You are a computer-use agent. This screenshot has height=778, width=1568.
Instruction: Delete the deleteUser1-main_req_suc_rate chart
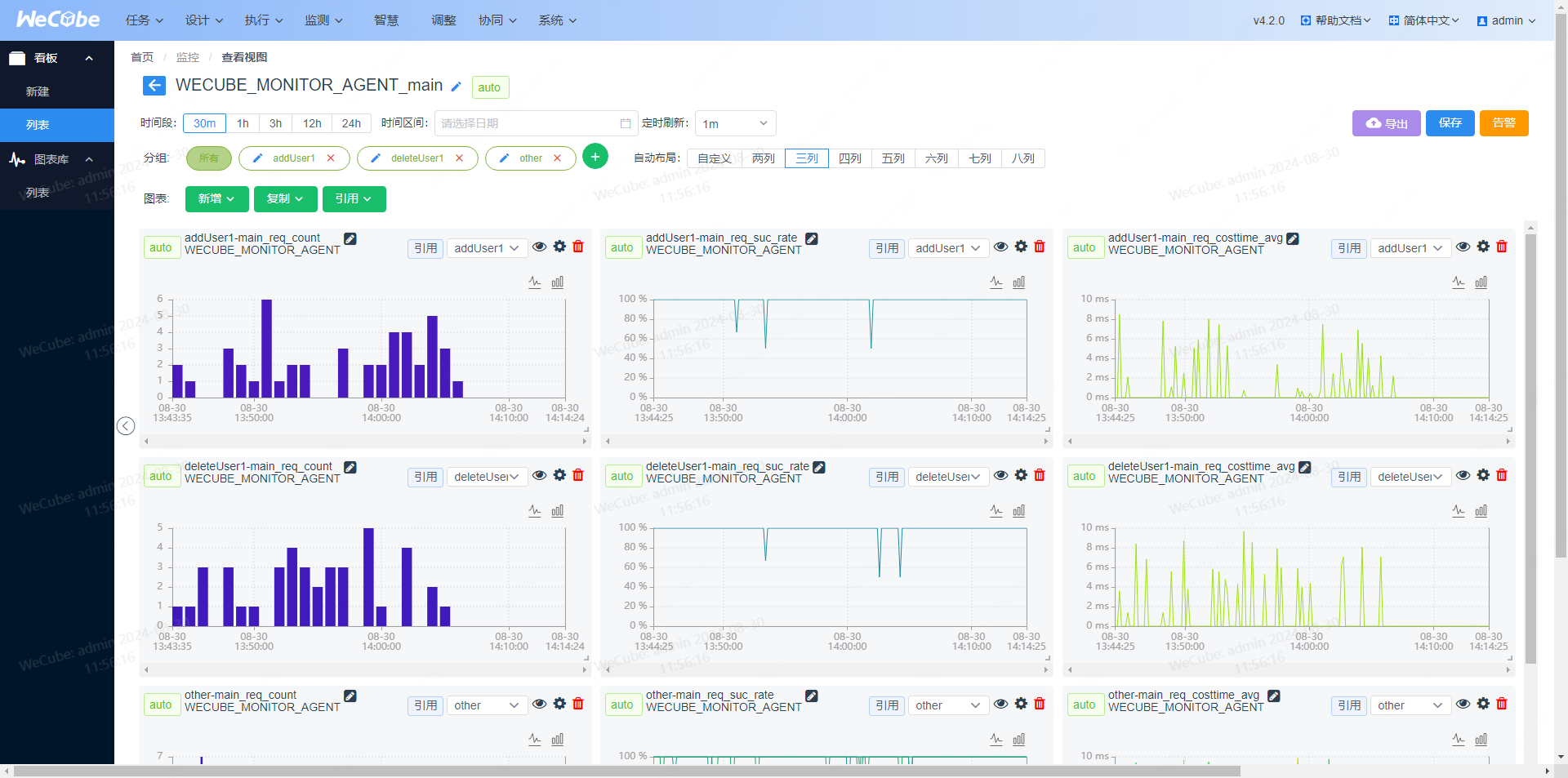(1040, 475)
